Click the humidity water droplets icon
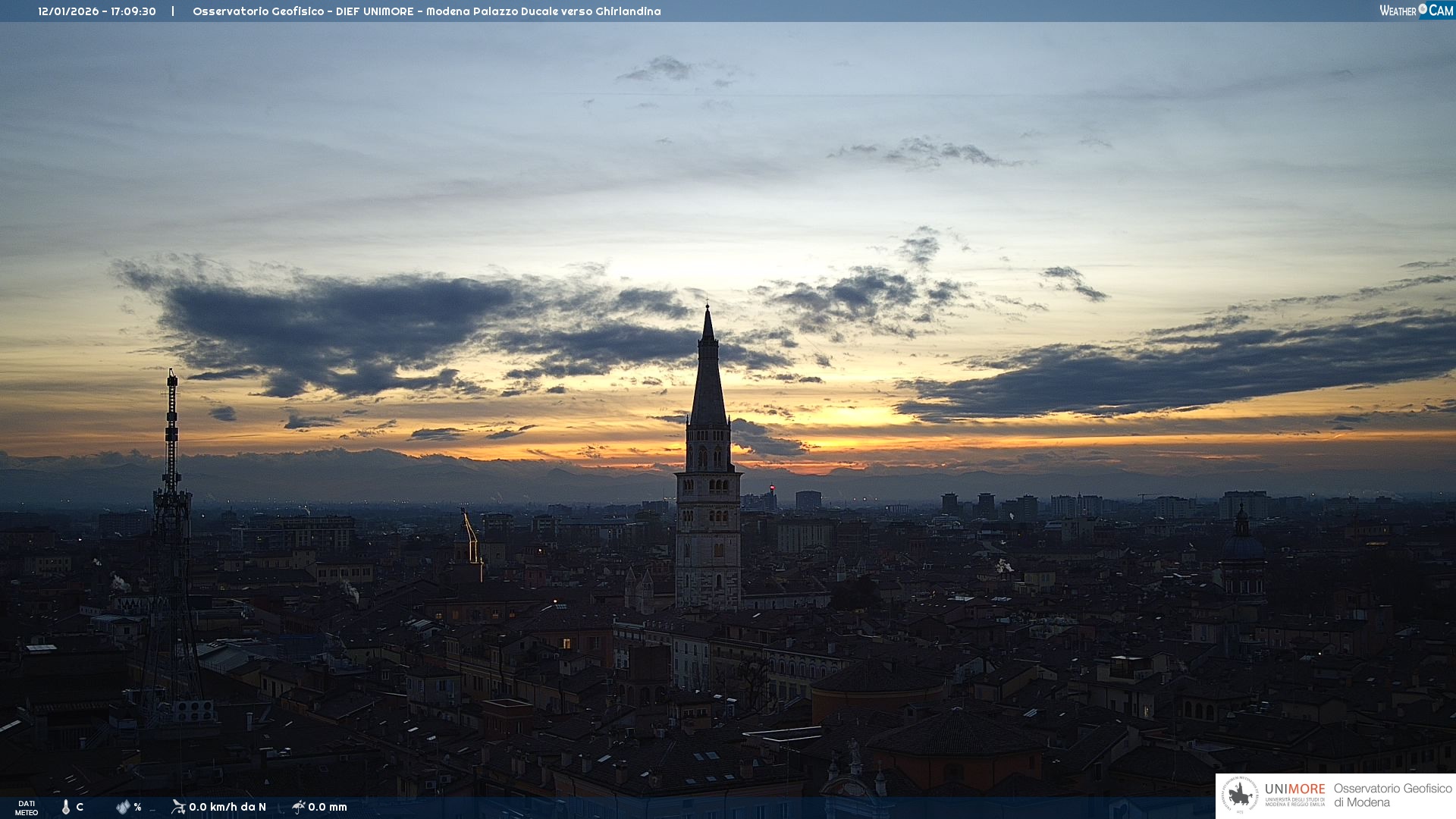The image size is (1456, 819). [x=123, y=807]
